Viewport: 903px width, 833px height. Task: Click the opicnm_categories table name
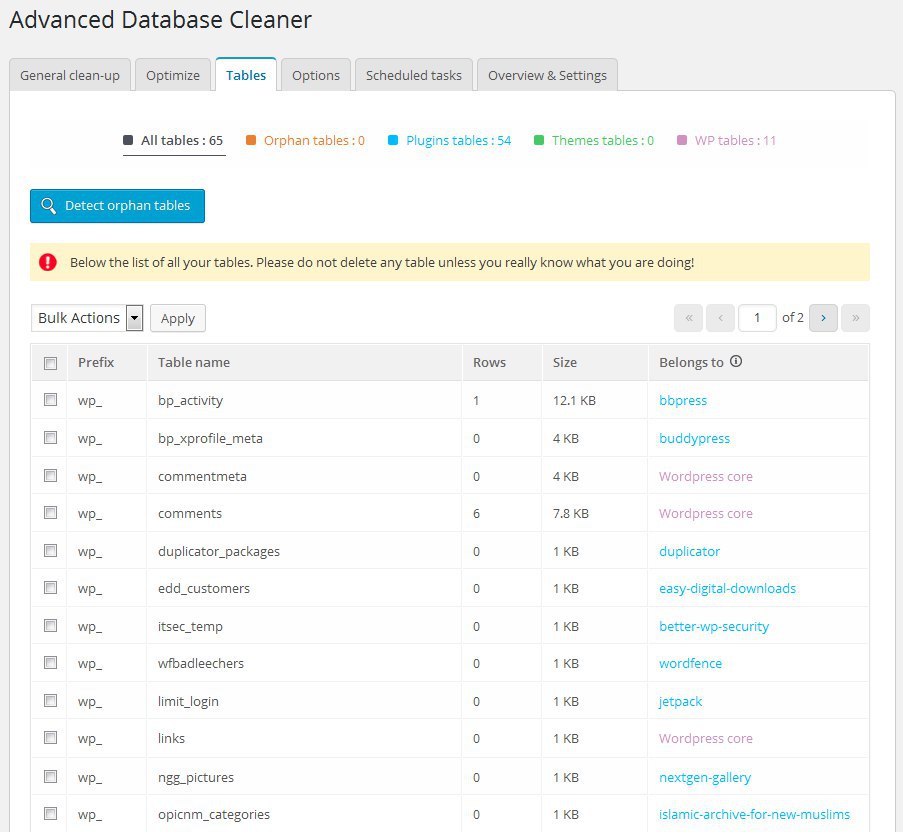pos(214,814)
